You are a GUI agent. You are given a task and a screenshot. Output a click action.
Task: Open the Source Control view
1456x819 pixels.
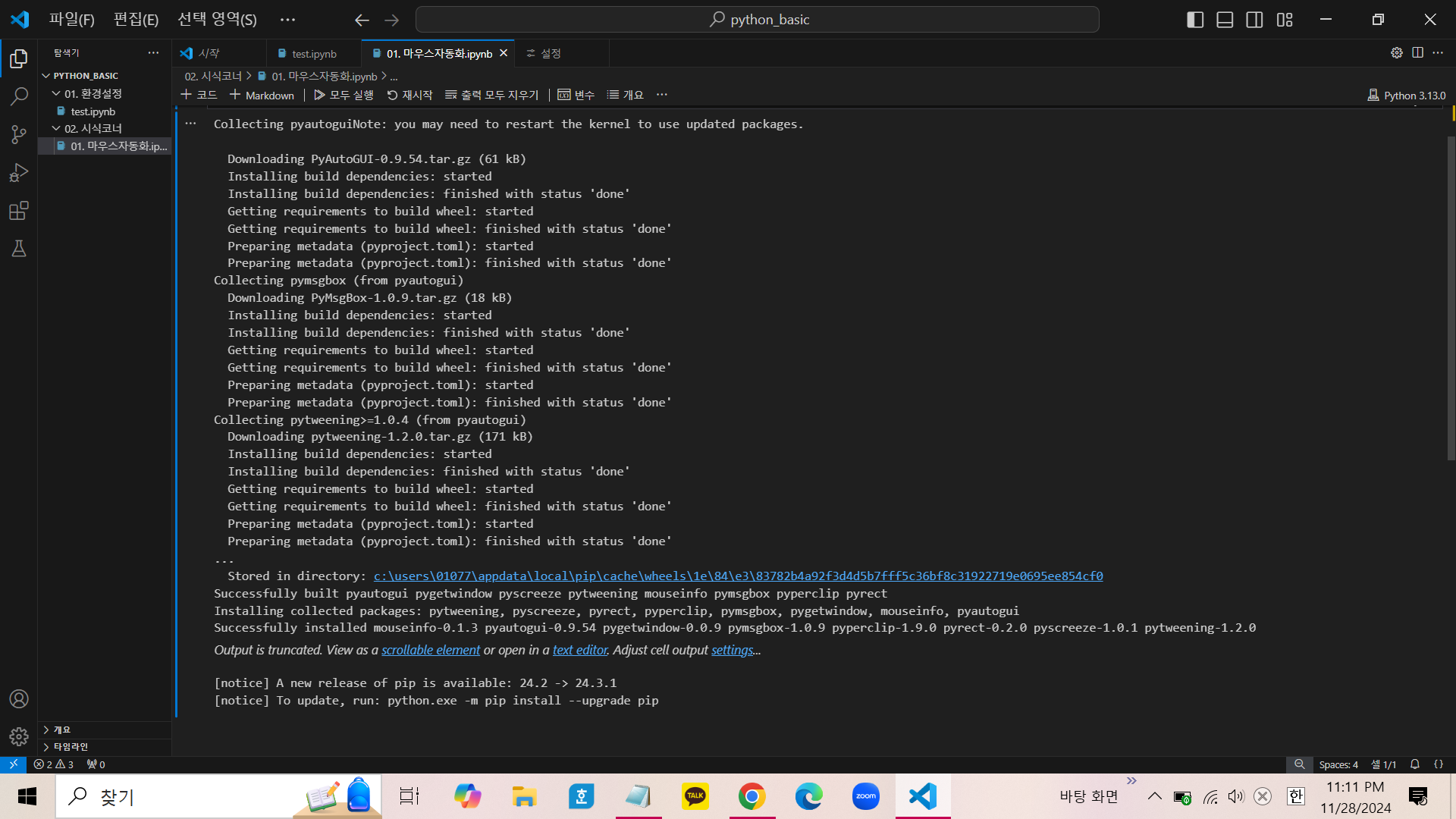tap(19, 134)
